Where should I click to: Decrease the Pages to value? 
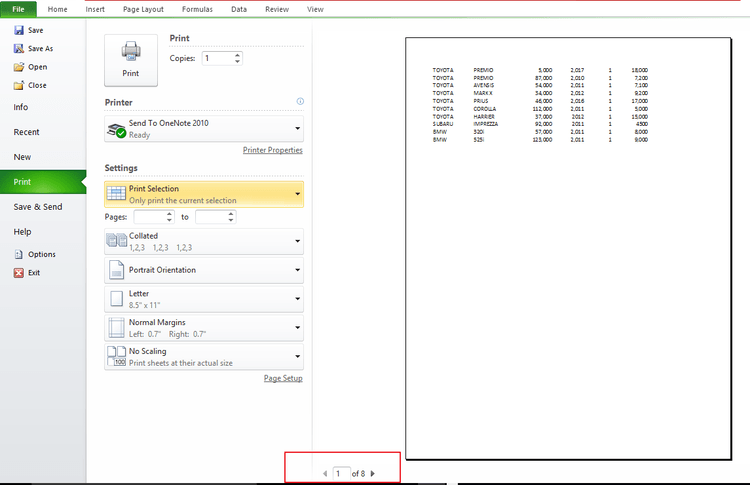point(231,220)
